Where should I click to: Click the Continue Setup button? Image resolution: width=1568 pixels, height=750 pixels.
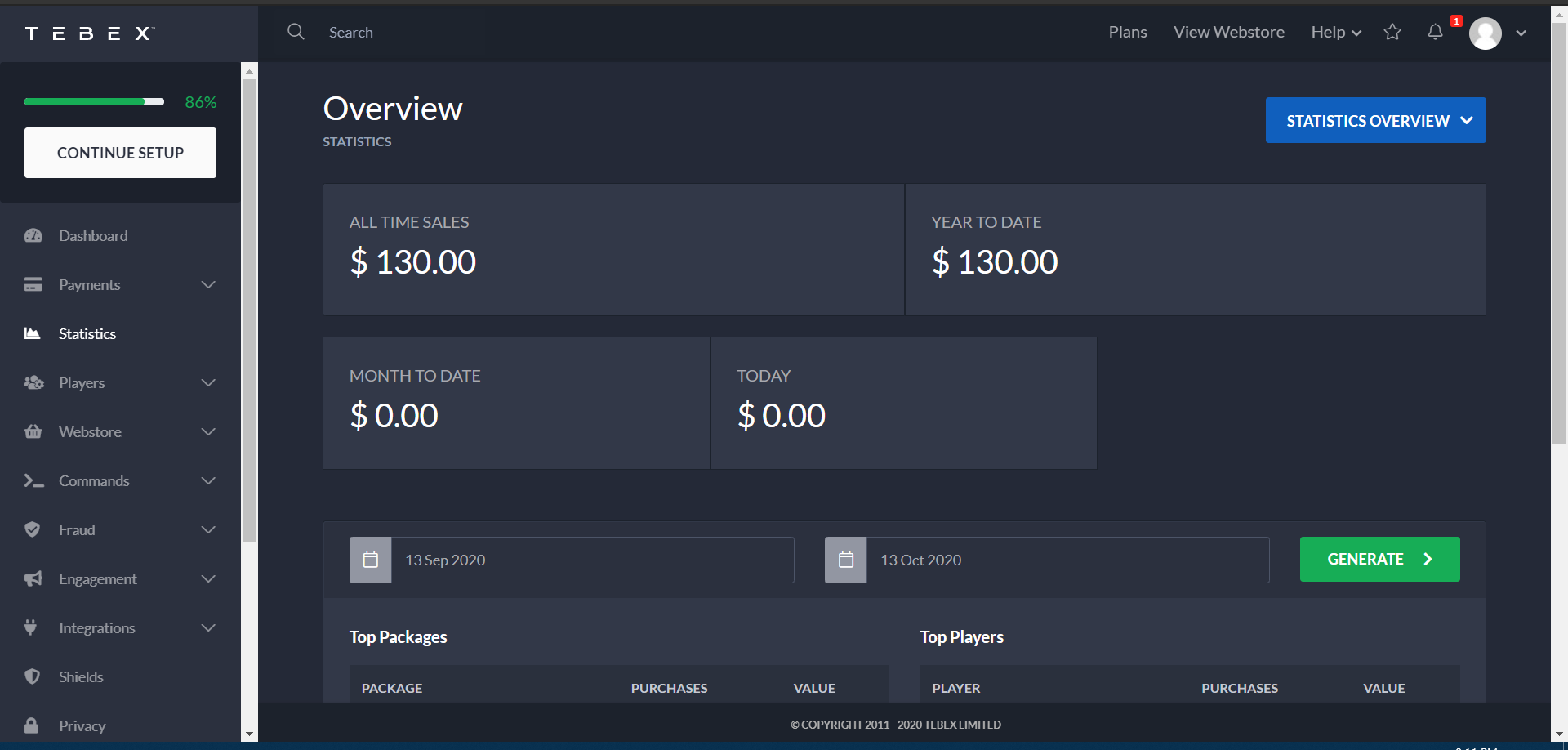pyautogui.click(x=120, y=153)
